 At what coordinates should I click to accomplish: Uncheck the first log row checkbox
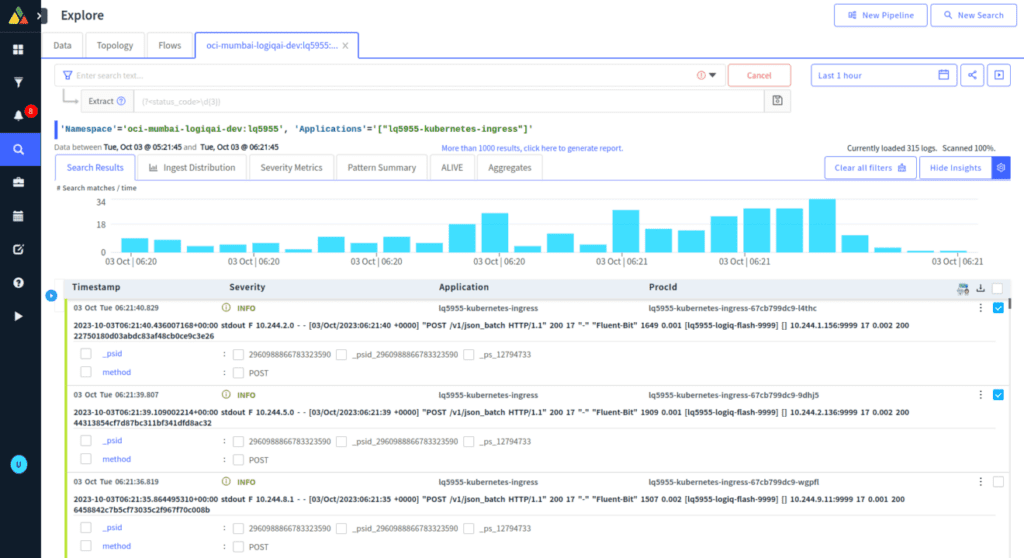998,308
